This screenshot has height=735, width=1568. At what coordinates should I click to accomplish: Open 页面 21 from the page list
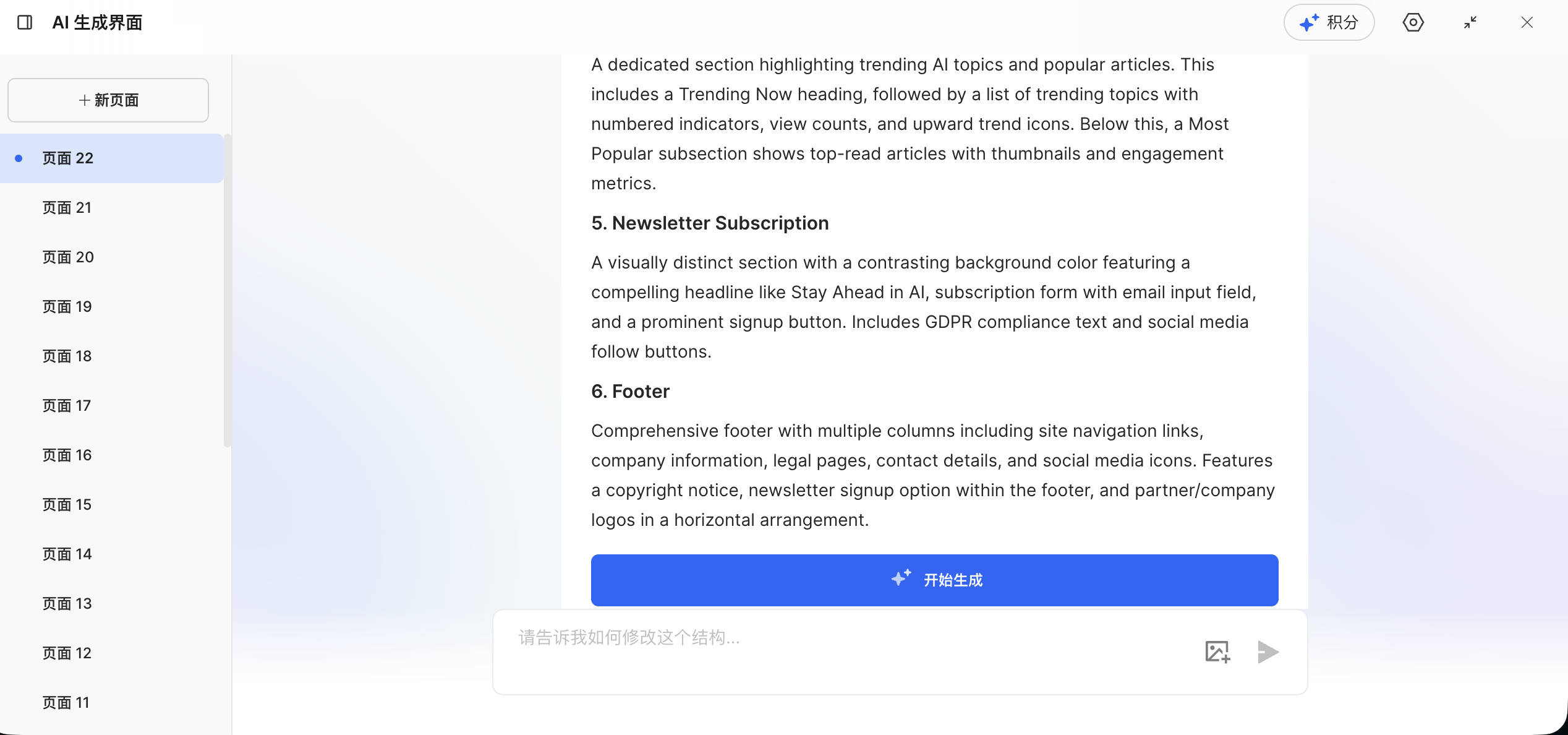click(111, 208)
